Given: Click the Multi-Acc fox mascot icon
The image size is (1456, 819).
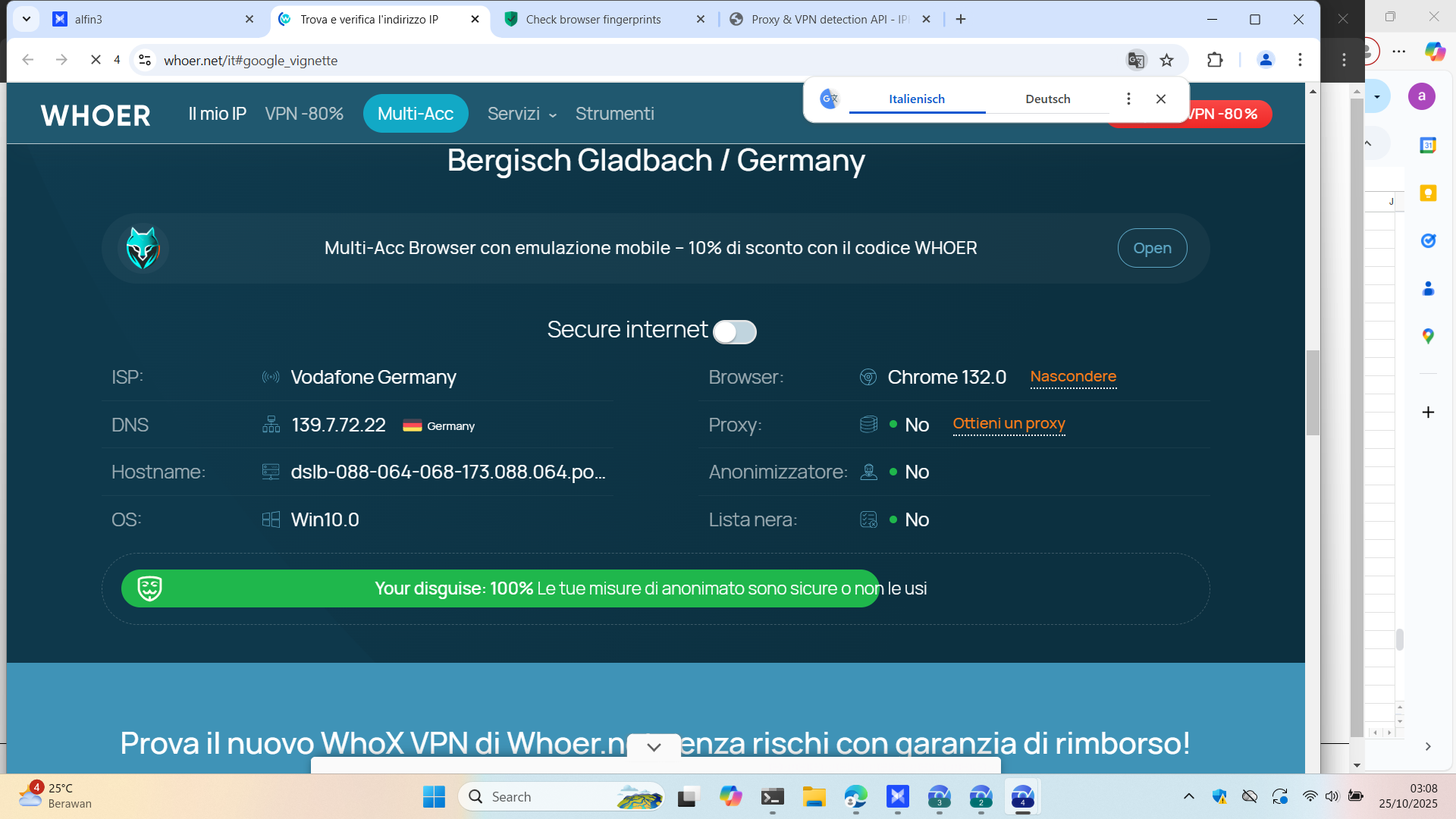Looking at the screenshot, I should 143,248.
